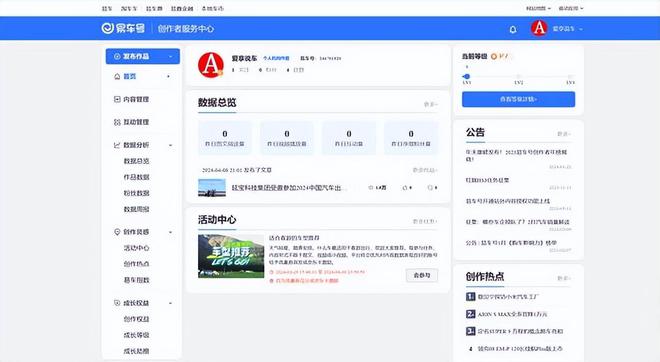The image size is (660, 362).
Task: Select 粉丝数据 in sidebar
Action: tap(136, 193)
